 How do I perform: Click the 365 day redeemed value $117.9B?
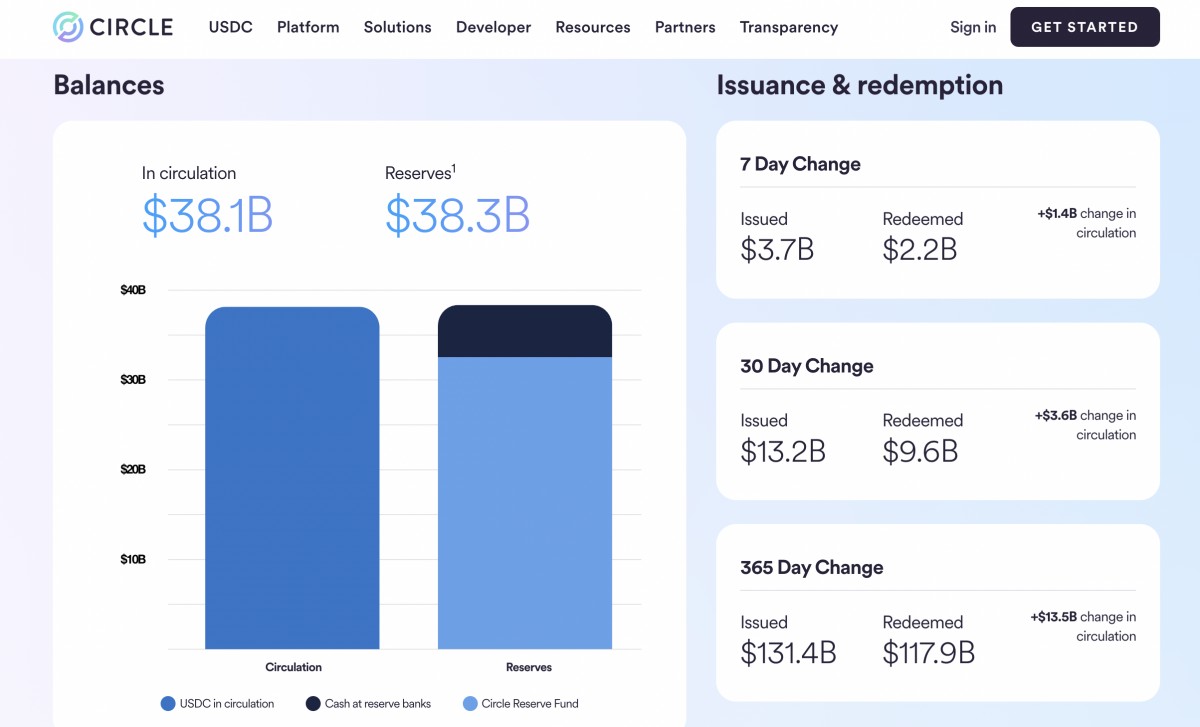point(928,653)
